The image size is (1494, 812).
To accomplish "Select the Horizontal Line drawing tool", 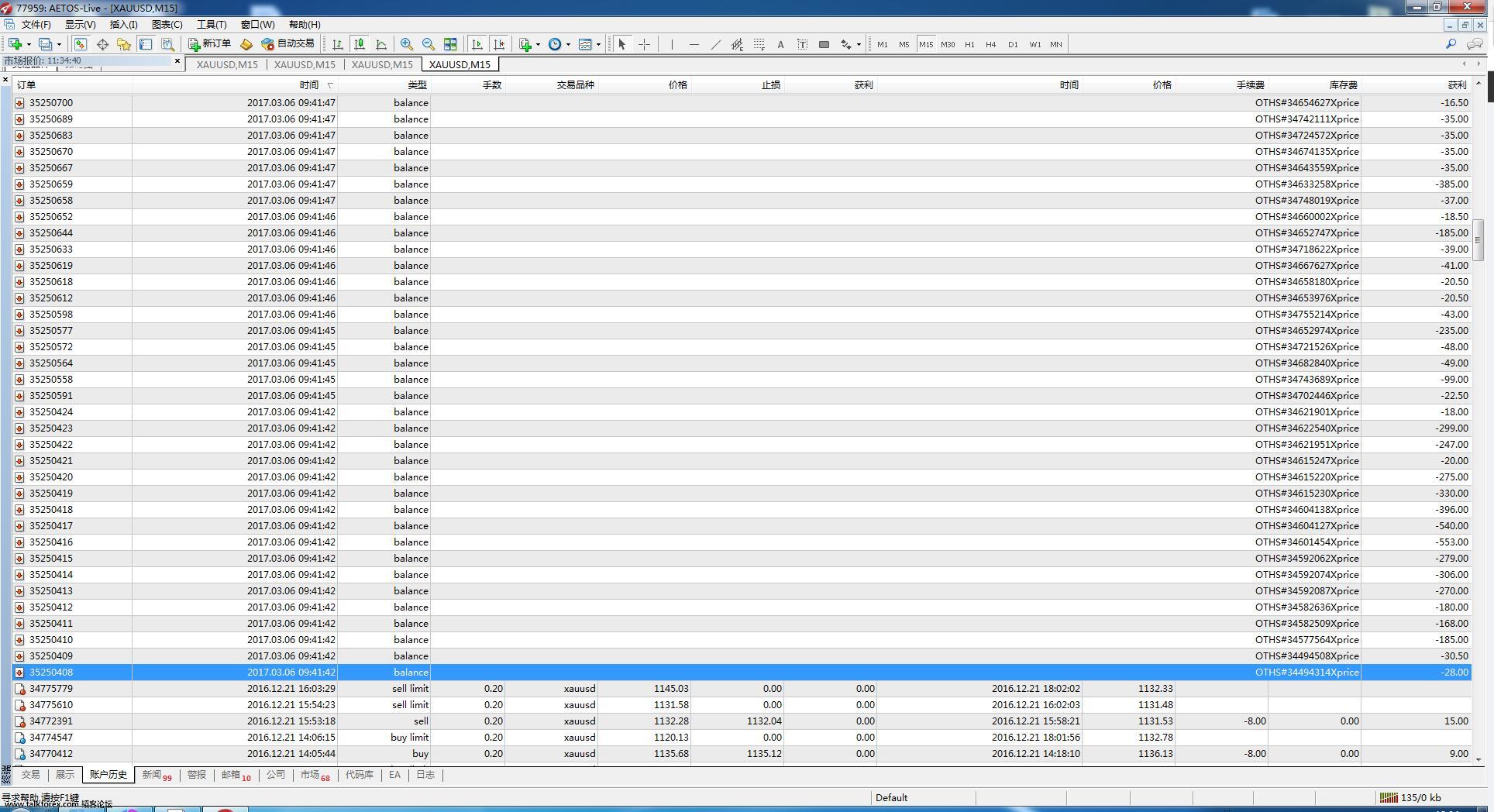I will (694, 44).
